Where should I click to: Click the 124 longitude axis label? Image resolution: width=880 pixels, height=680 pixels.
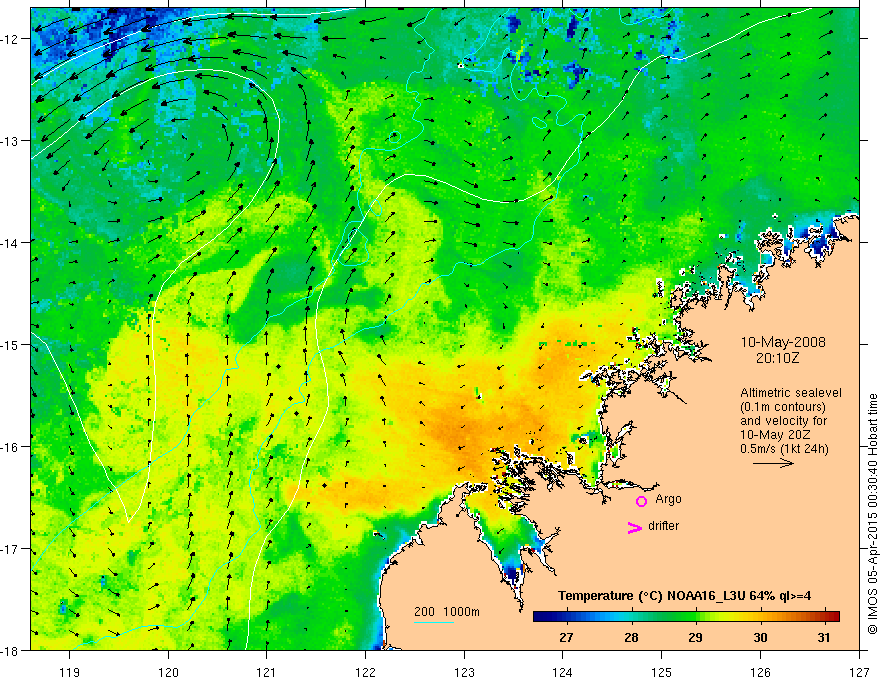click(563, 672)
